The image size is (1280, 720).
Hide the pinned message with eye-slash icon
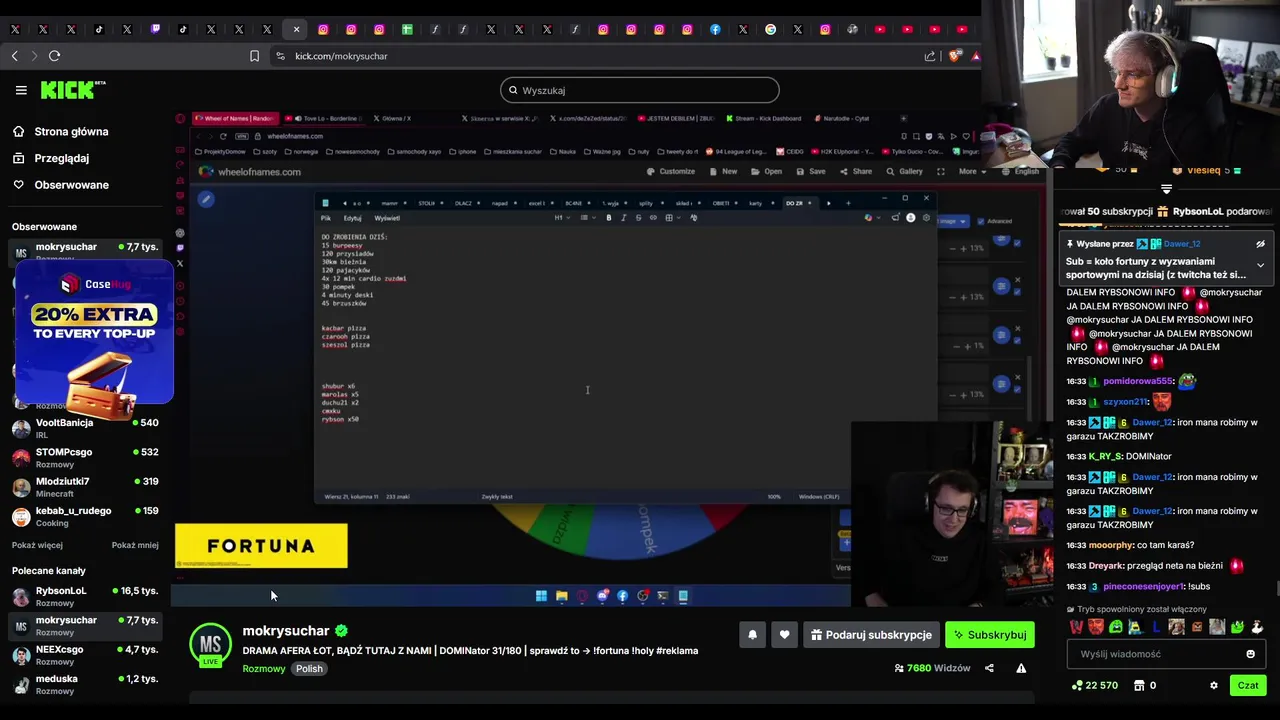(x=1260, y=244)
